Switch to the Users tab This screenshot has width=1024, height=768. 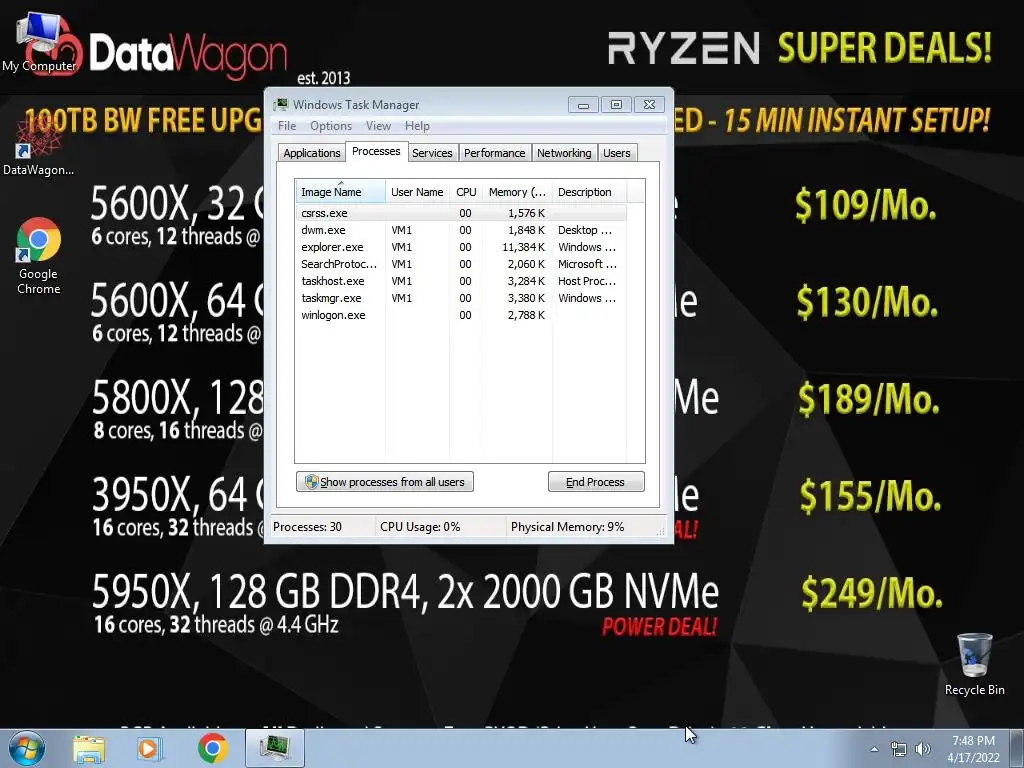pos(616,153)
